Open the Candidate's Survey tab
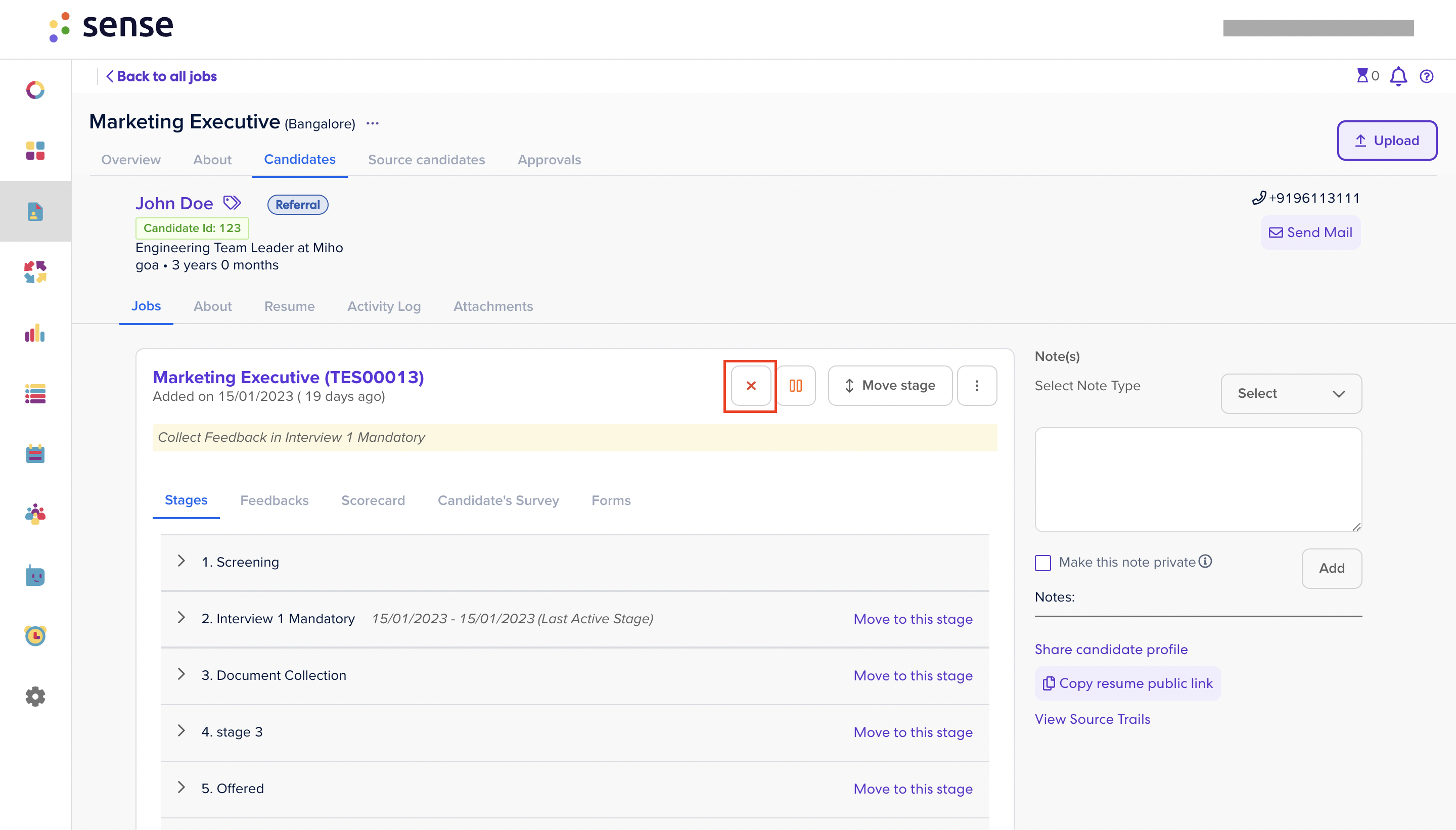This screenshot has height=830, width=1456. [x=498, y=500]
